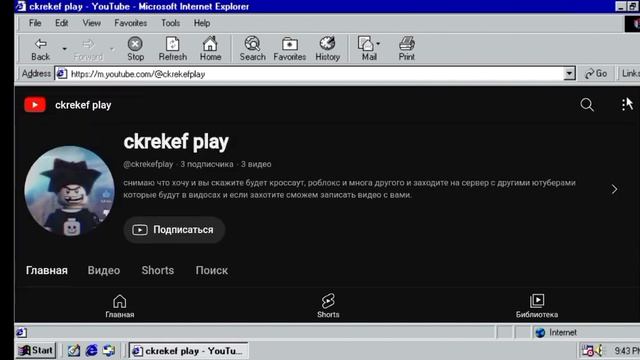The width and height of the screenshot is (640, 360).
Task: Launch Internet Explorer from quick launch
Action: (91, 350)
